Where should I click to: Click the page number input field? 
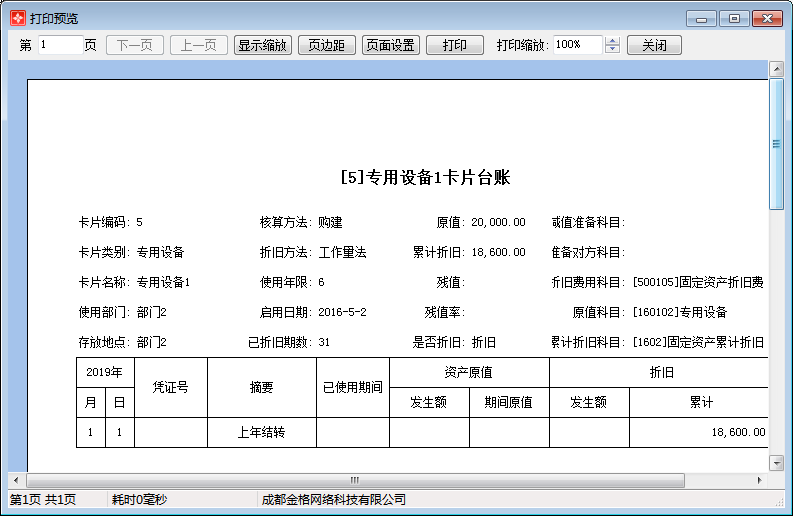point(60,45)
